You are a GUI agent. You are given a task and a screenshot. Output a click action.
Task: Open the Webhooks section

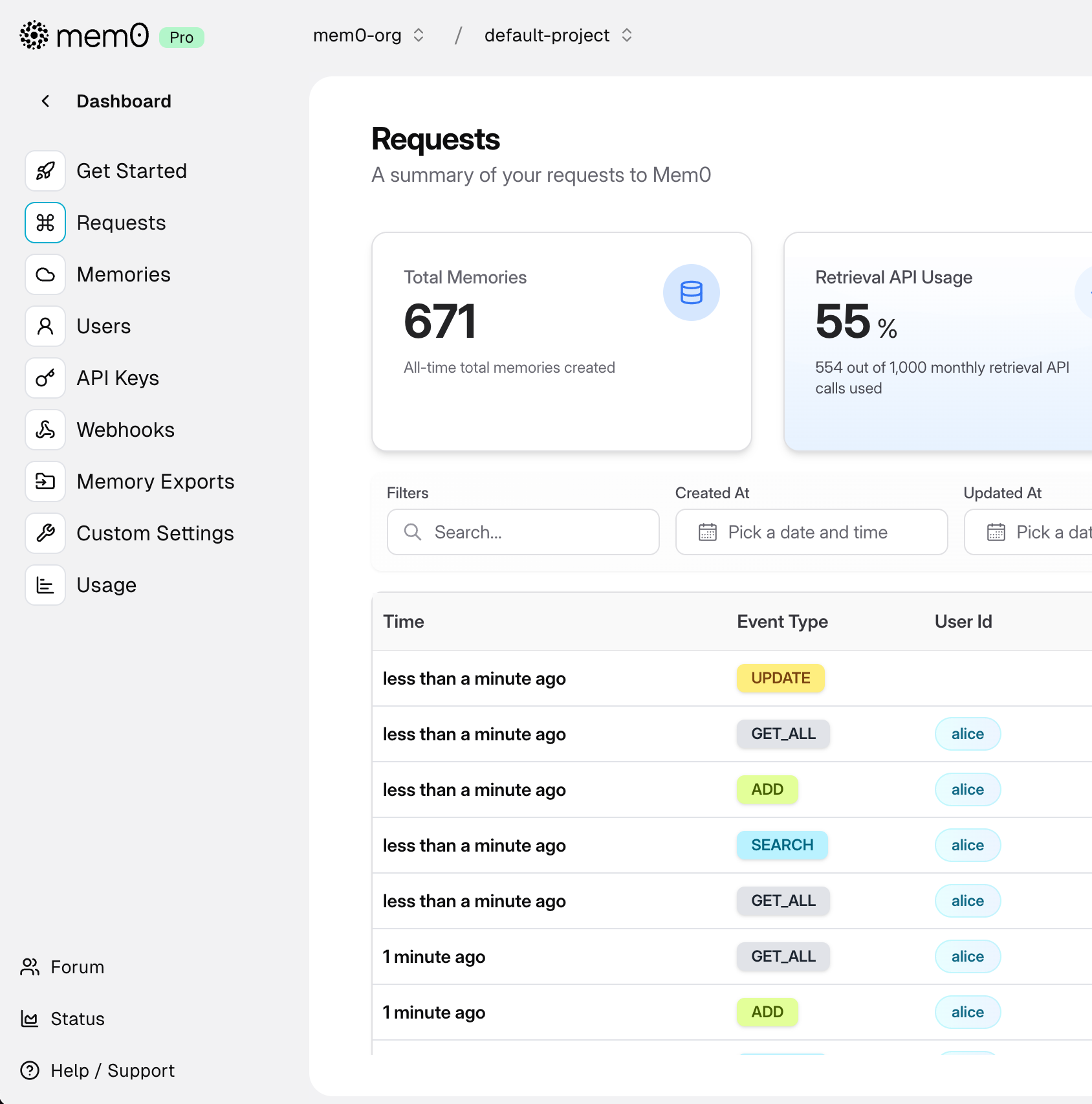point(126,430)
